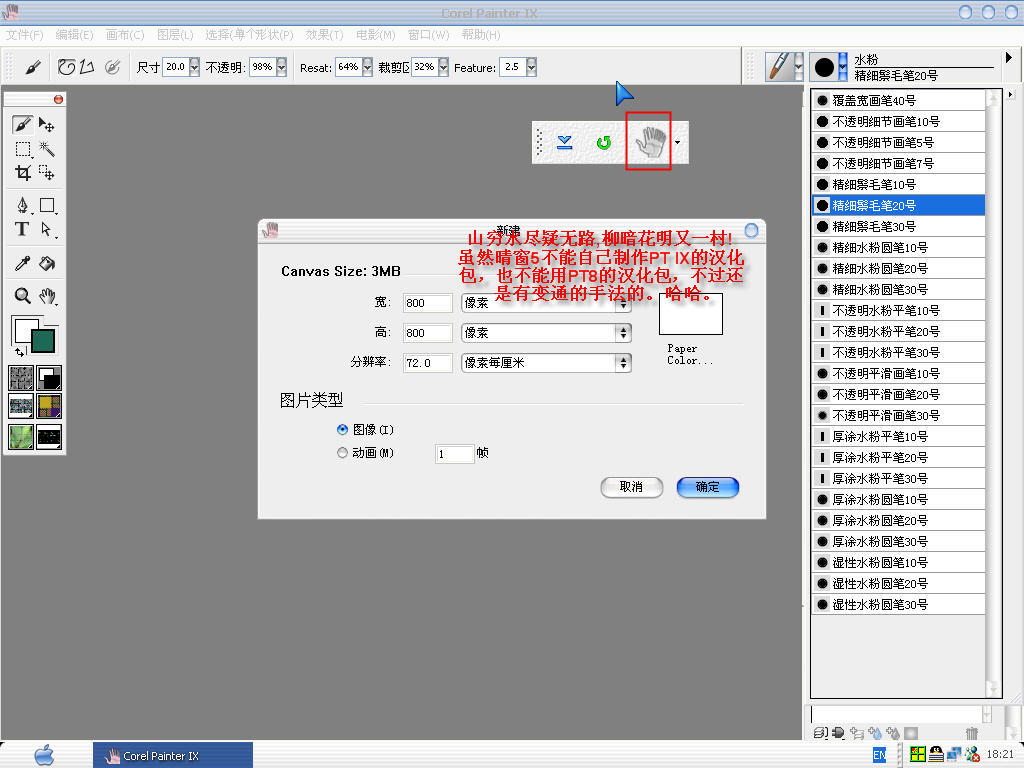Swap main and additional colors arrow

coord(20,352)
